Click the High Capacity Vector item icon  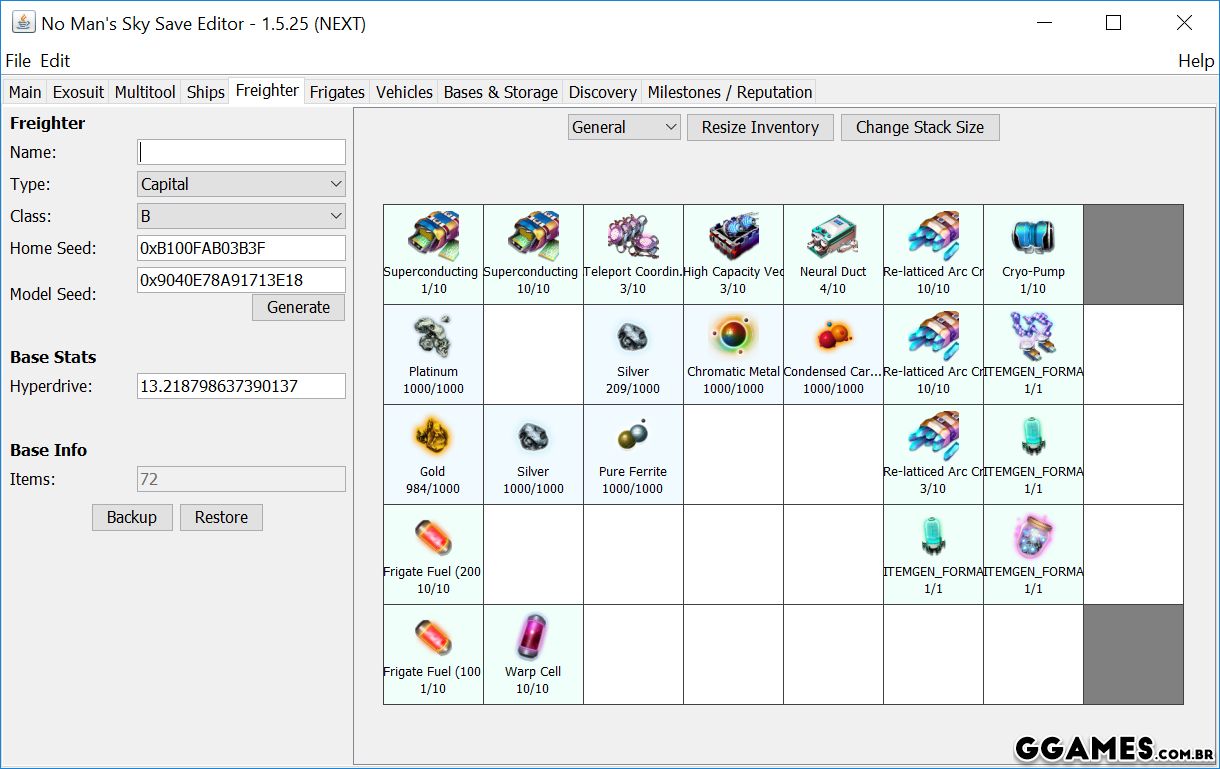click(x=733, y=237)
